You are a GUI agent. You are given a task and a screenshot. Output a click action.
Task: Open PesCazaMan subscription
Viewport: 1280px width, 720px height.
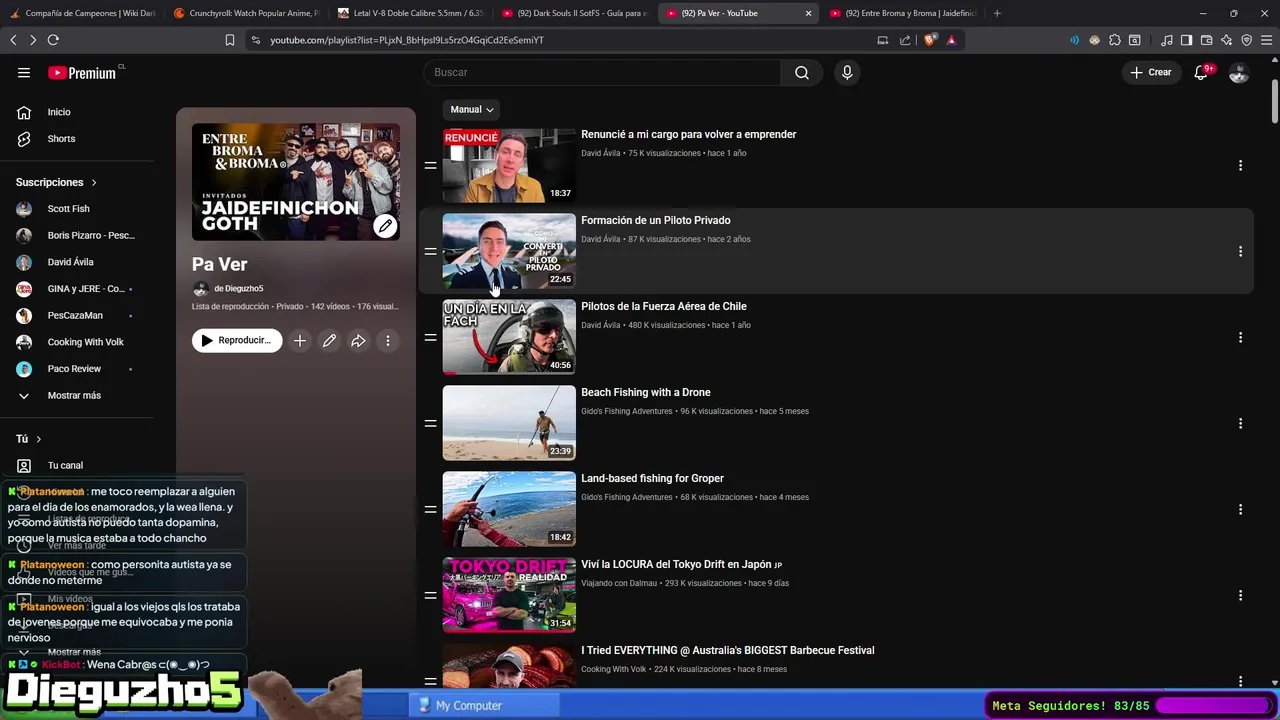tap(76, 316)
